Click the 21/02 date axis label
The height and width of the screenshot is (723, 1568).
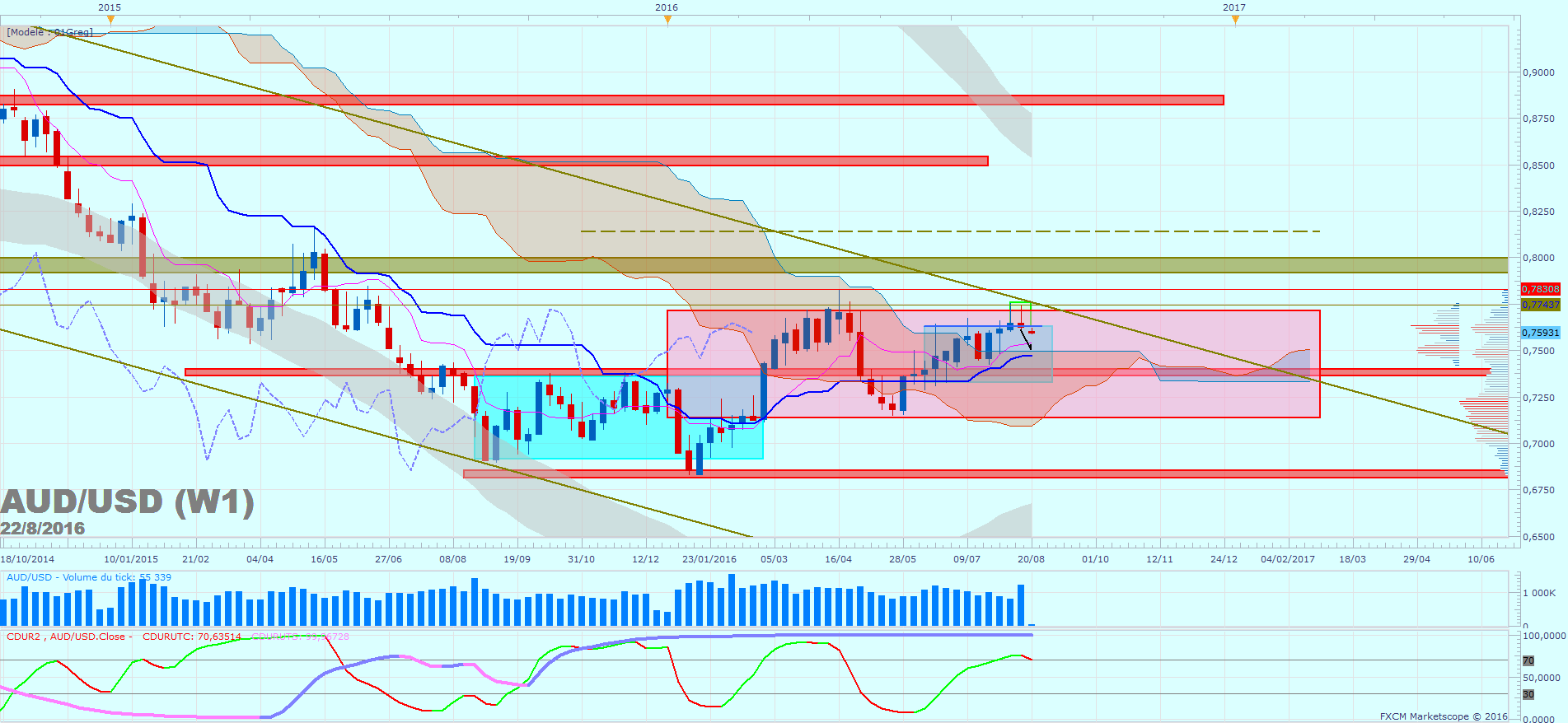coord(195,559)
